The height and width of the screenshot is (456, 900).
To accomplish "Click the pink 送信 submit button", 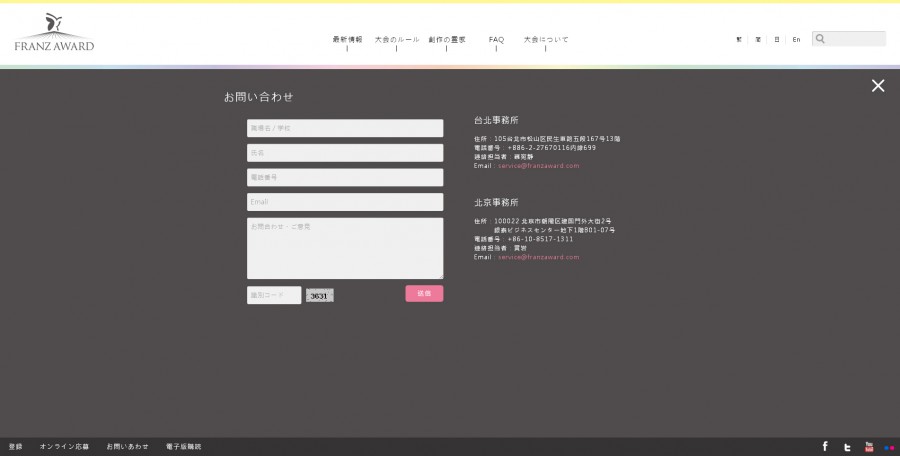I will click(424, 293).
